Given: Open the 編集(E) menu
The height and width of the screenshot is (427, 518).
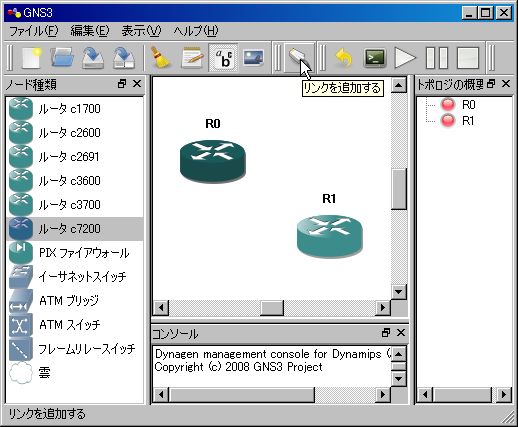Looking at the screenshot, I should coord(90,31).
